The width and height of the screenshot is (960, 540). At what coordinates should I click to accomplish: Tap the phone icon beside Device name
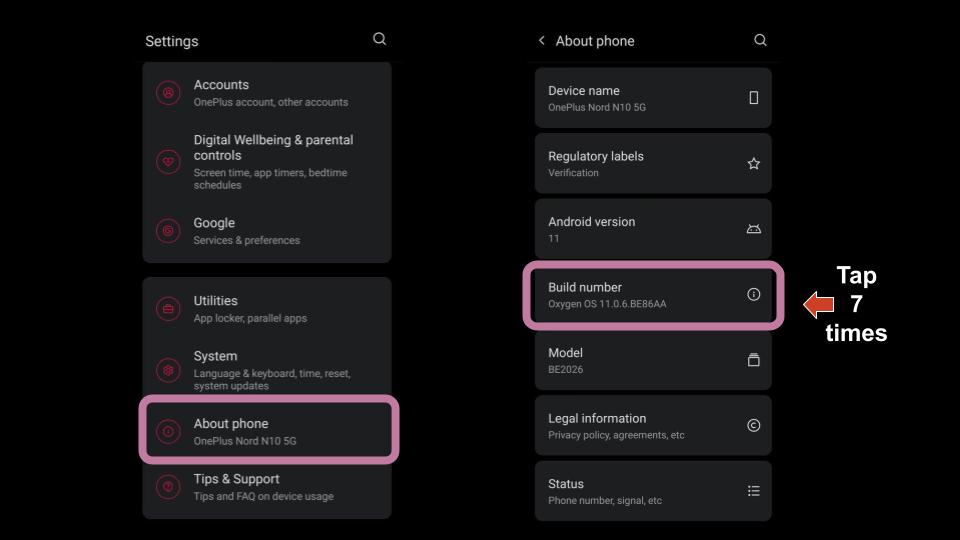[x=754, y=98]
